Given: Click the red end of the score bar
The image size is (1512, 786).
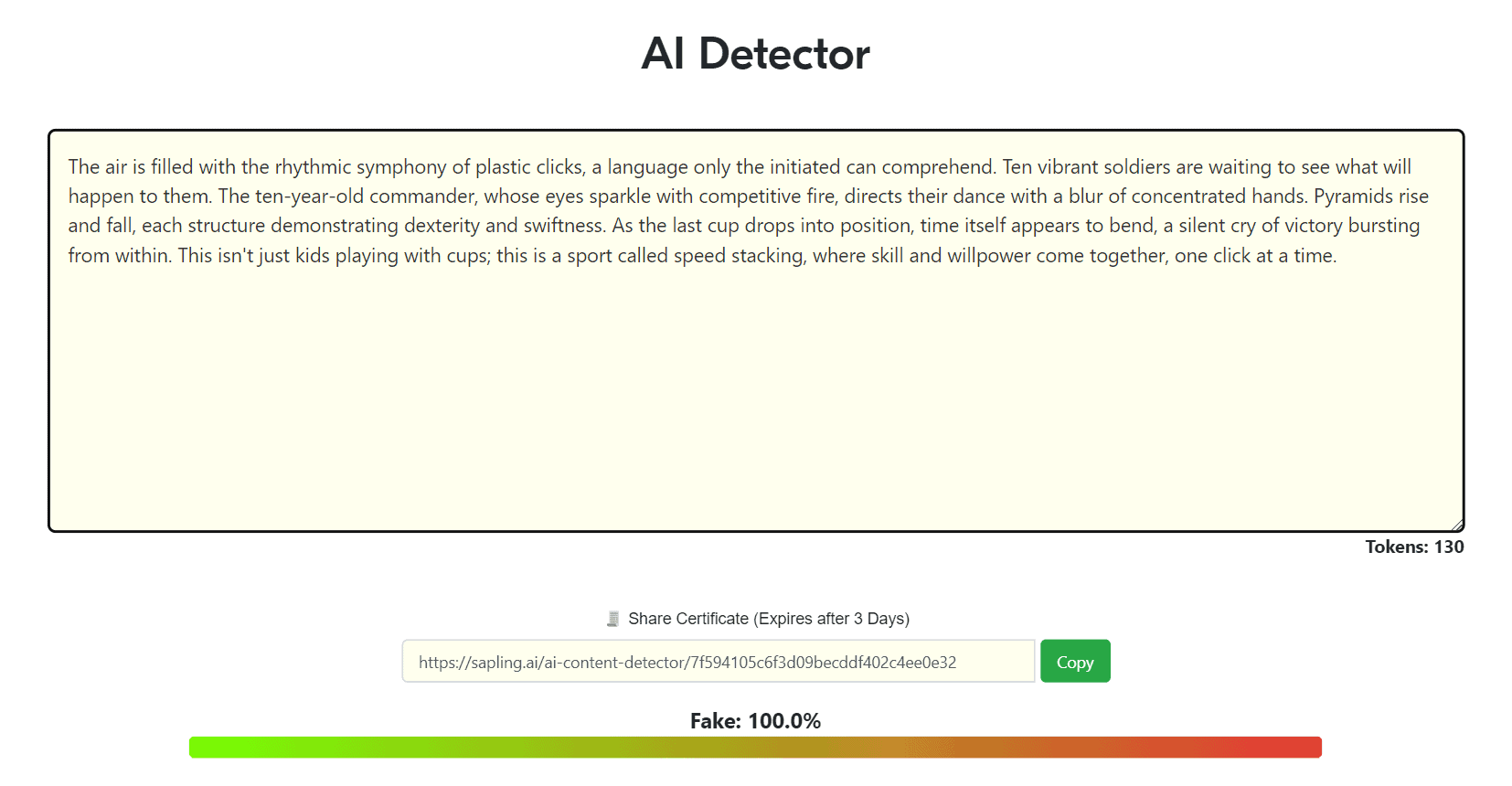Looking at the screenshot, I should (x=1289, y=748).
